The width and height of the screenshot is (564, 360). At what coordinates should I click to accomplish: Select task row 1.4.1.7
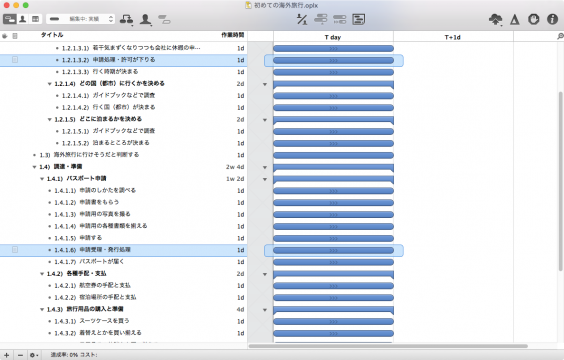tap(124, 261)
